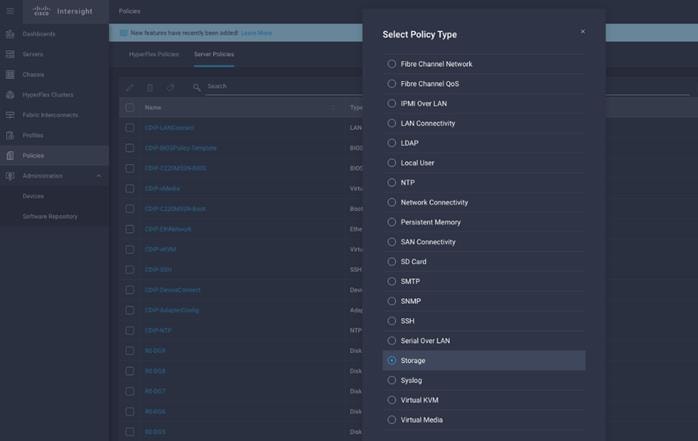698x441 pixels.
Task: Toggle the select-all checkbox in table header
Action: point(130,107)
